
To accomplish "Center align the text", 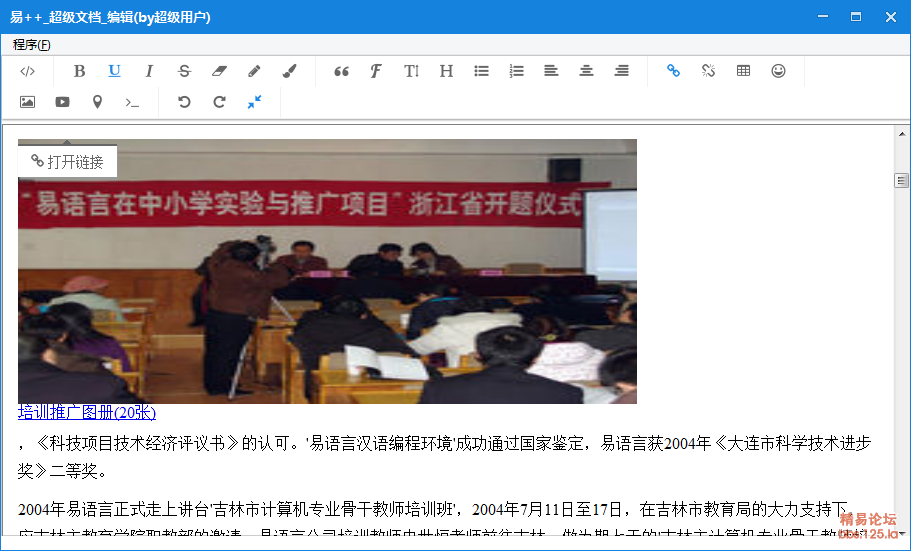I will tap(586, 71).
